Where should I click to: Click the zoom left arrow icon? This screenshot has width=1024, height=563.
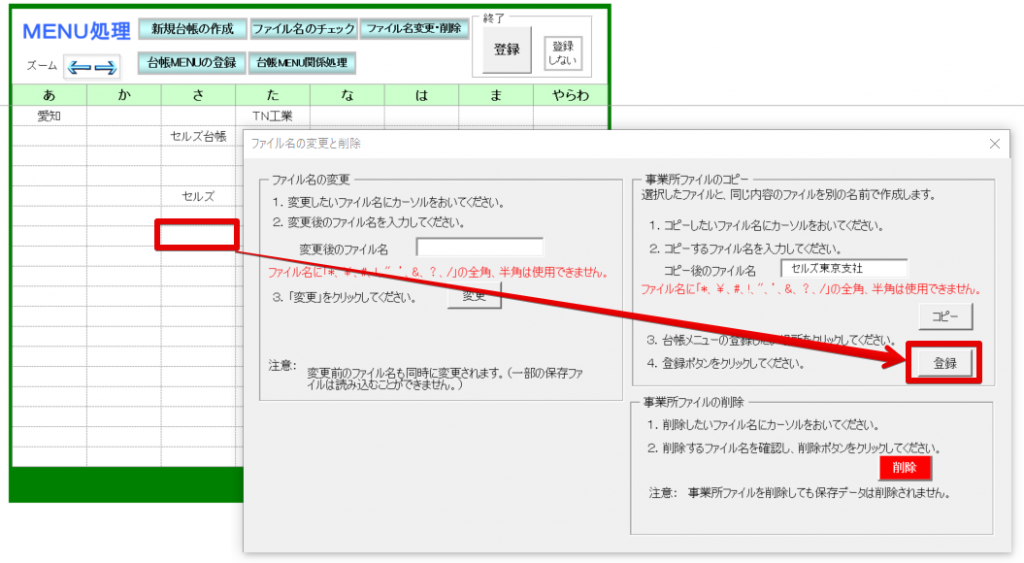(79, 67)
